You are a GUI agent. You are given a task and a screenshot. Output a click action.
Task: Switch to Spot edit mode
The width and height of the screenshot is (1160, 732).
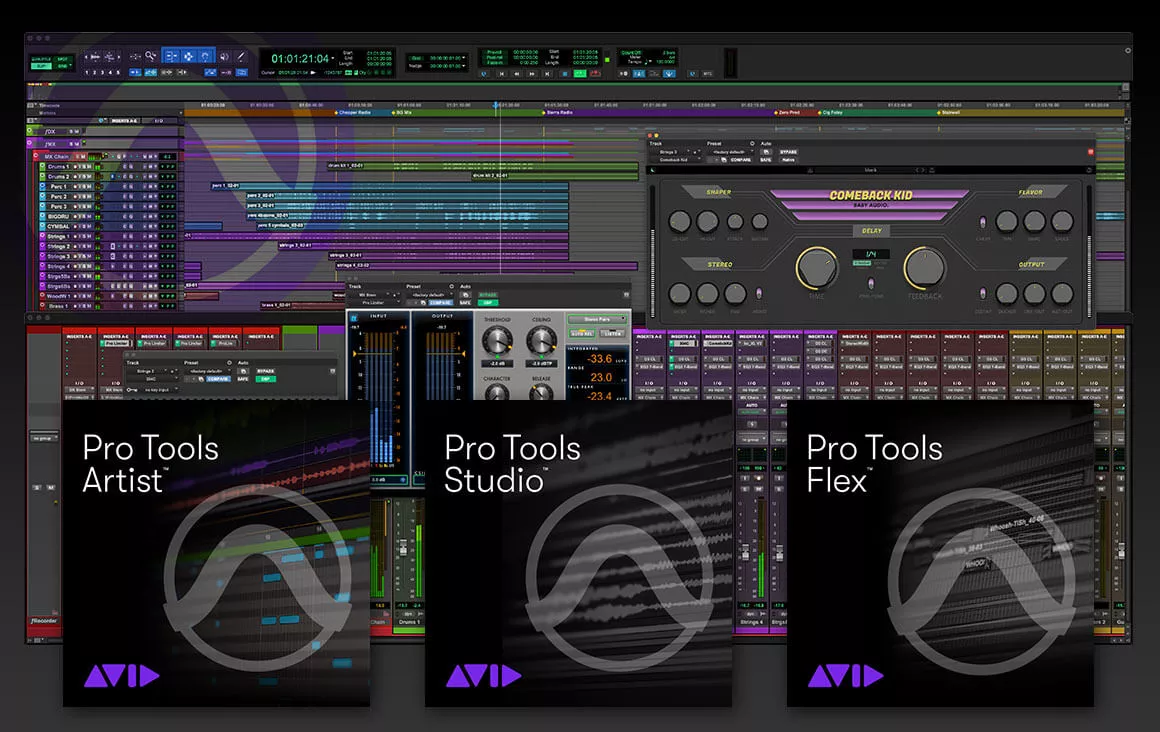[62, 57]
